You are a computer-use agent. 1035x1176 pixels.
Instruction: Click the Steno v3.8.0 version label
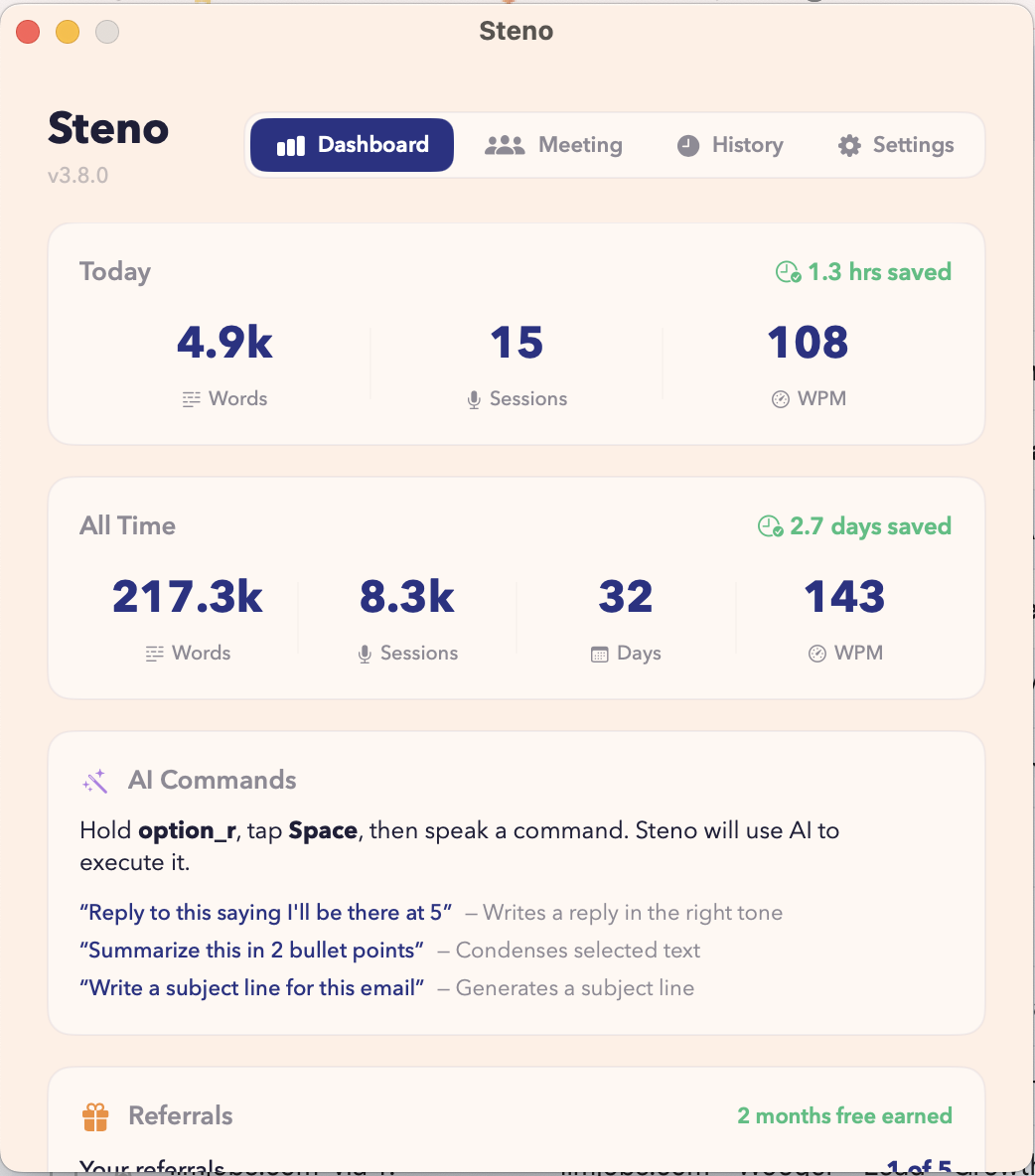[77, 176]
